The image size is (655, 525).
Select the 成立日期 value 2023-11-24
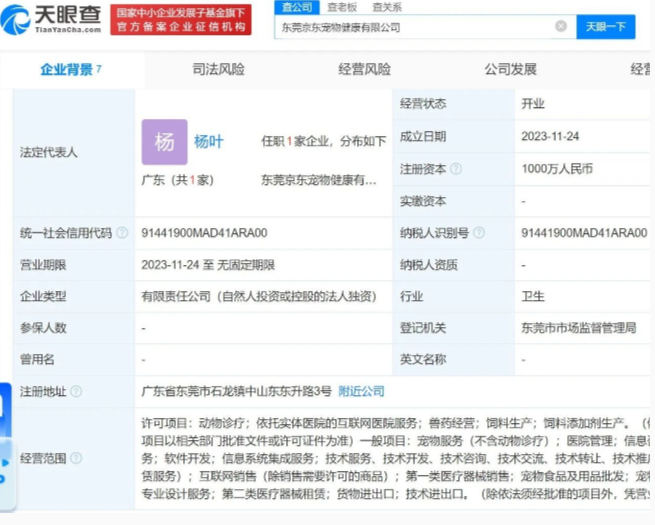[x=550, y=136]
